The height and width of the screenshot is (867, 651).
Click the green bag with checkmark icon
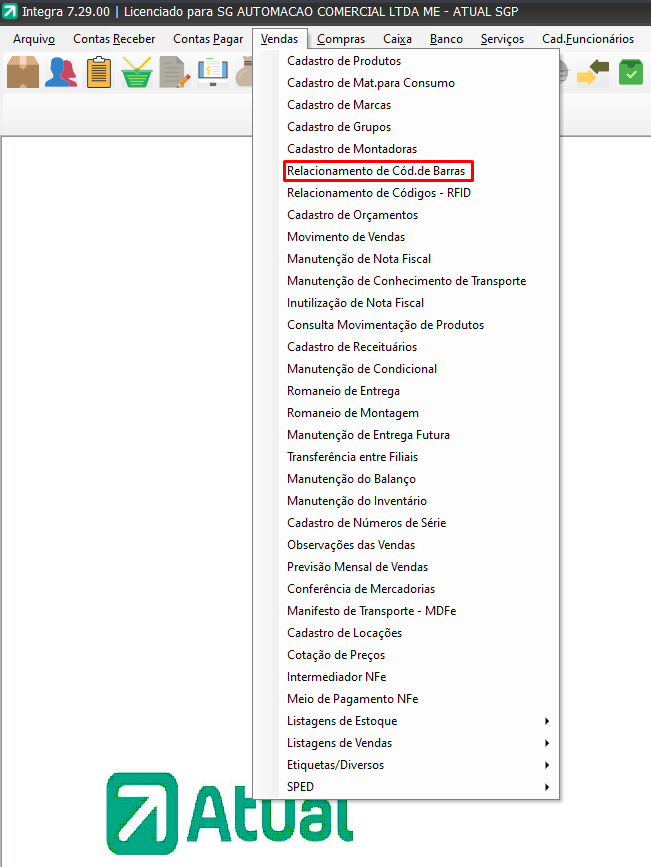[631, 72]
